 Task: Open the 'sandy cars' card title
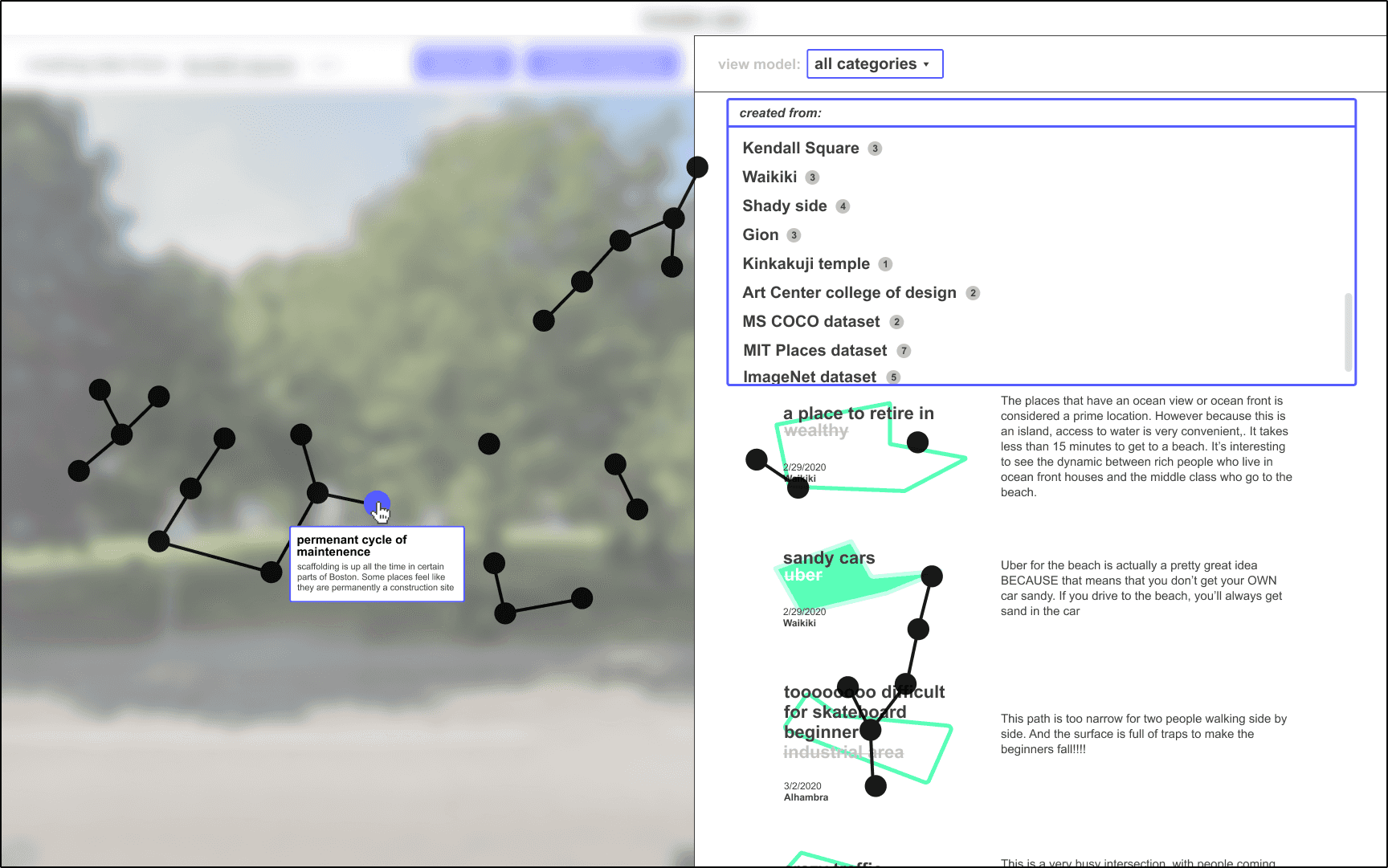point(829,558)
